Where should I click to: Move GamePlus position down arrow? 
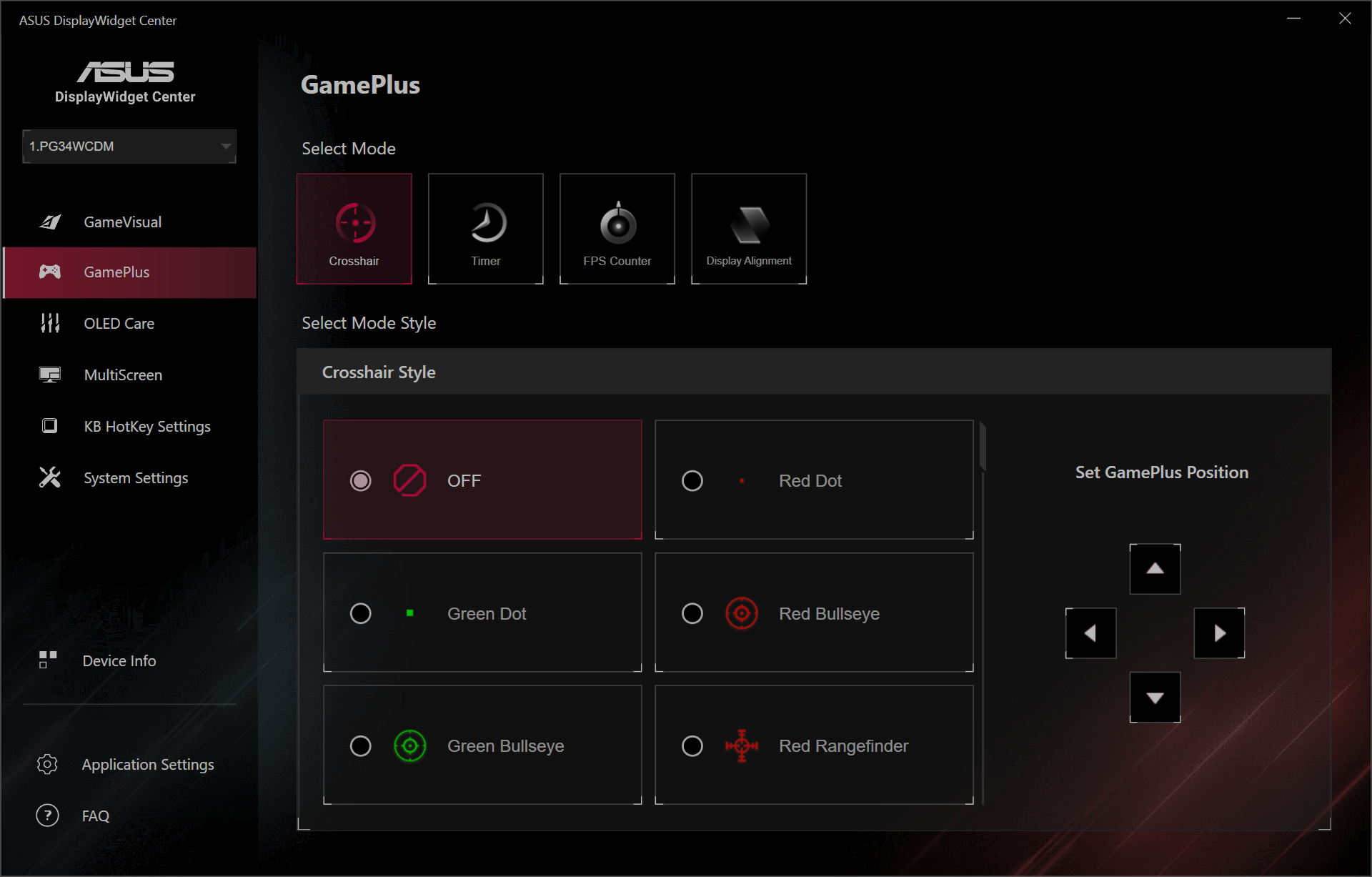coord(1154,698)
